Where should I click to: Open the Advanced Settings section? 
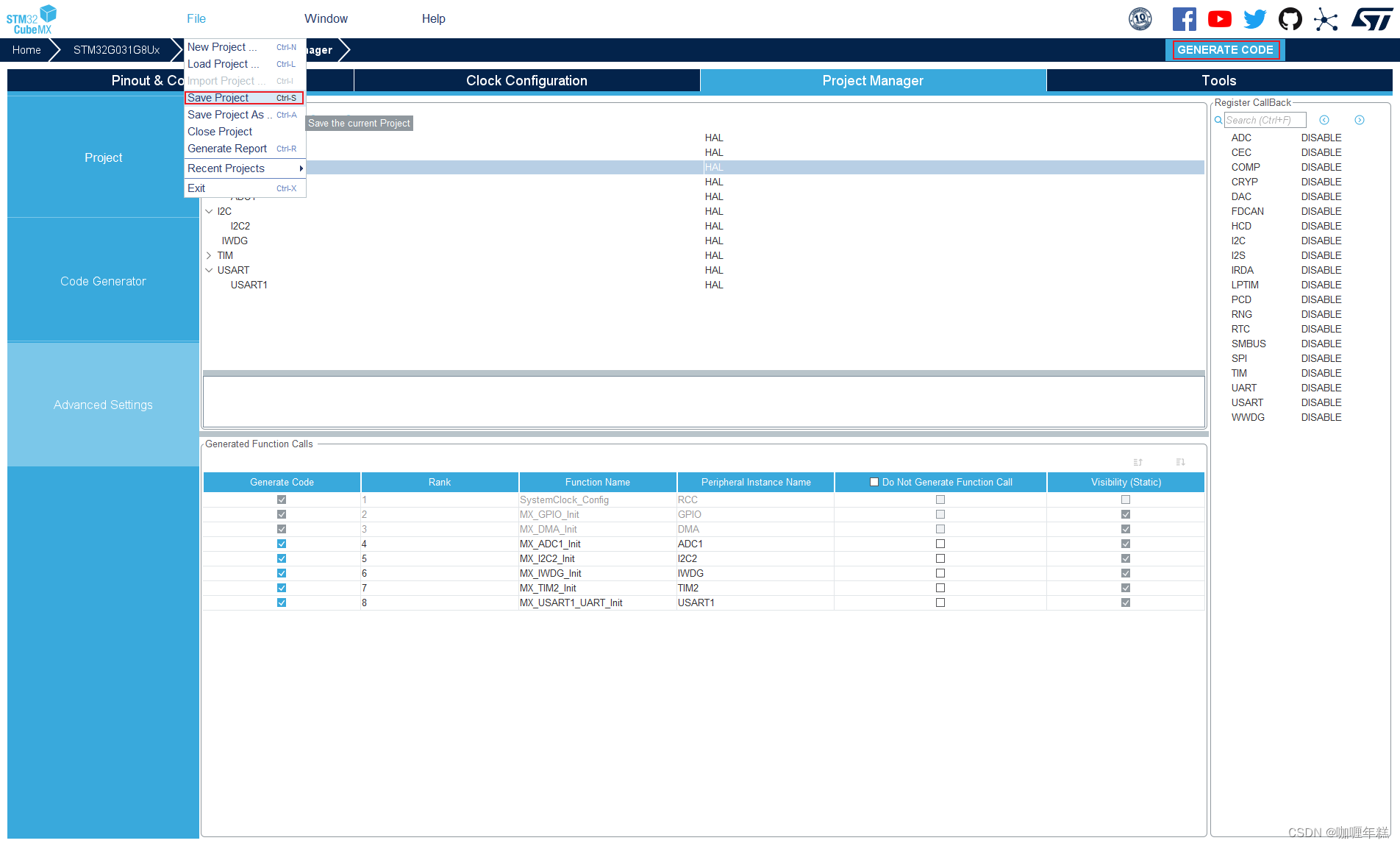pyautogui.click(x=103, y=405)
